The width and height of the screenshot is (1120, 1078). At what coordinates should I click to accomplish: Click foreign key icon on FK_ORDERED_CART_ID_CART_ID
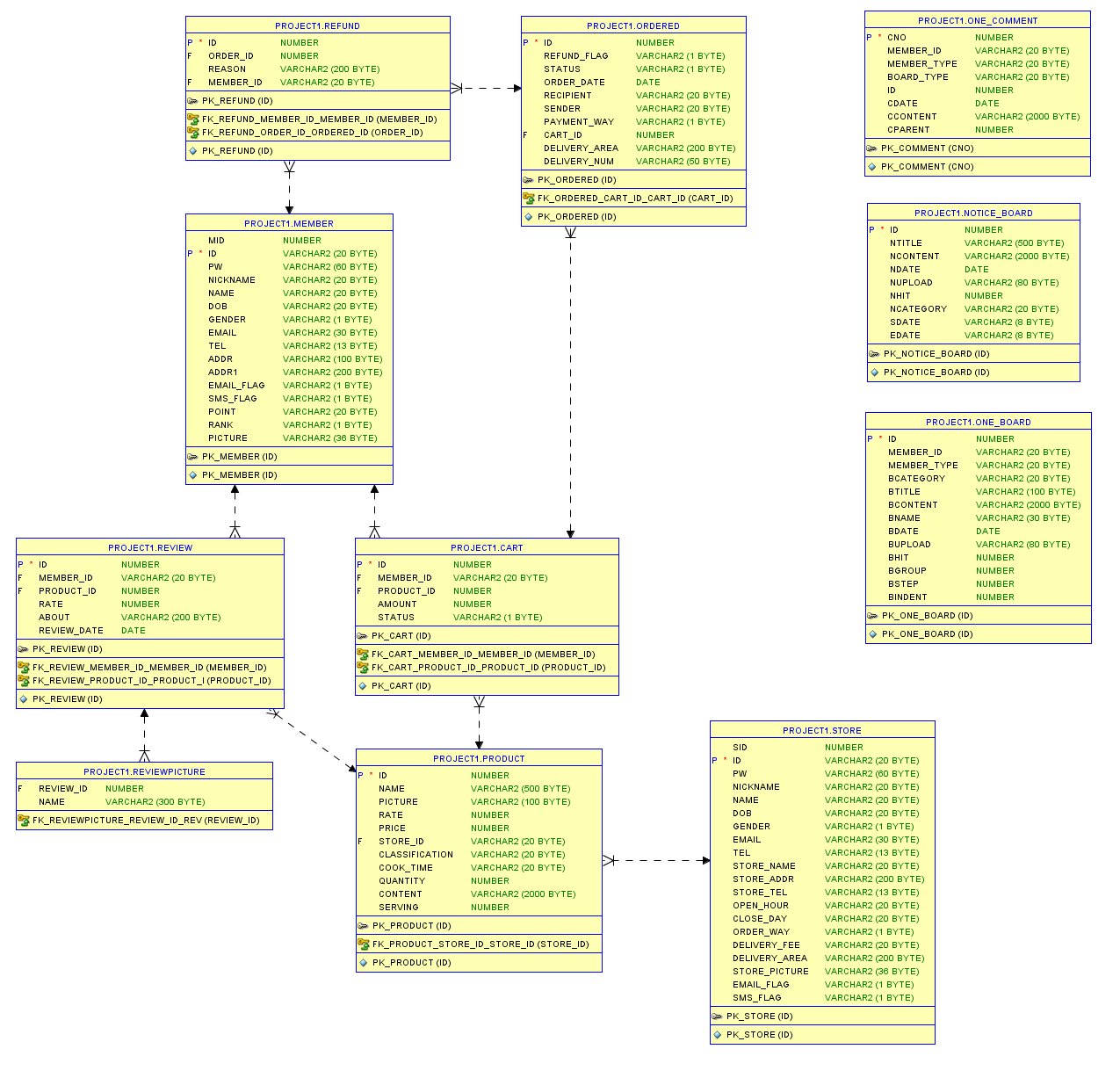point(531,198)
